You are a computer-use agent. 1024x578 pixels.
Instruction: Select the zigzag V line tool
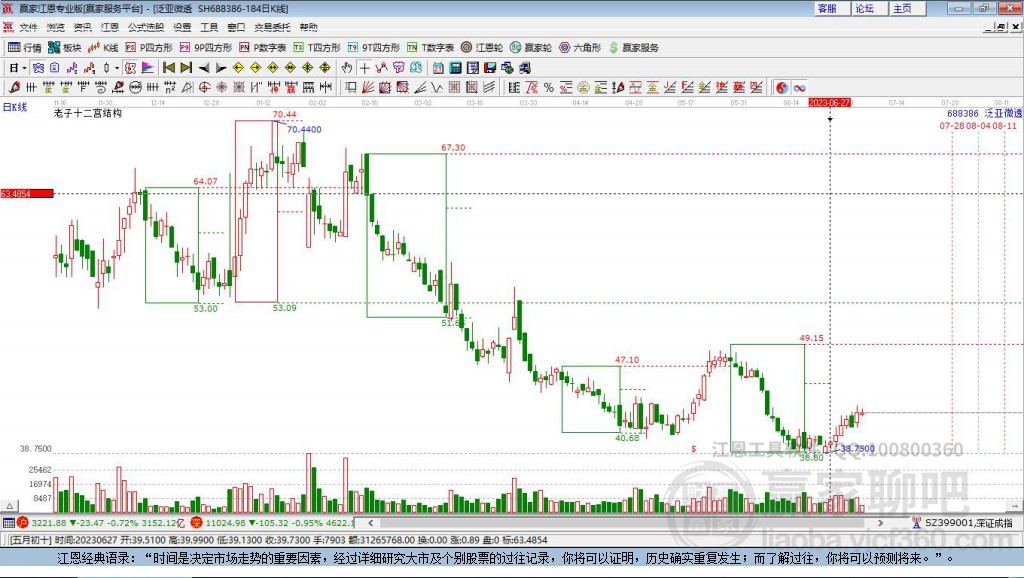click(437, 88)
